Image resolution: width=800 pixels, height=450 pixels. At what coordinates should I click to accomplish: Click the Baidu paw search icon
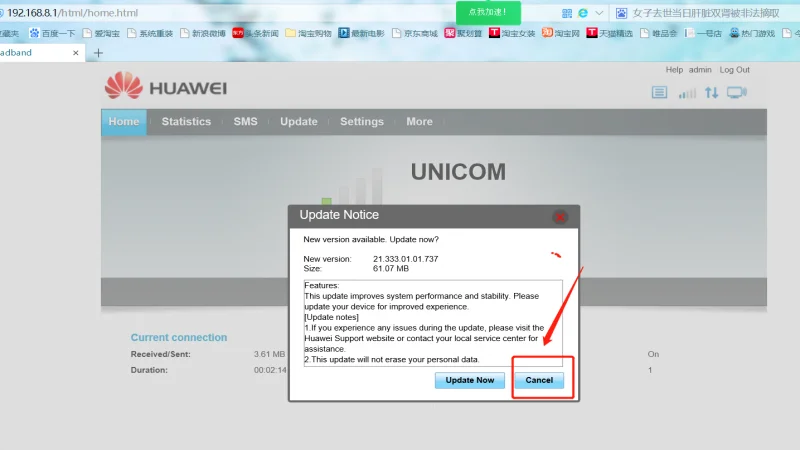(621, 13)
